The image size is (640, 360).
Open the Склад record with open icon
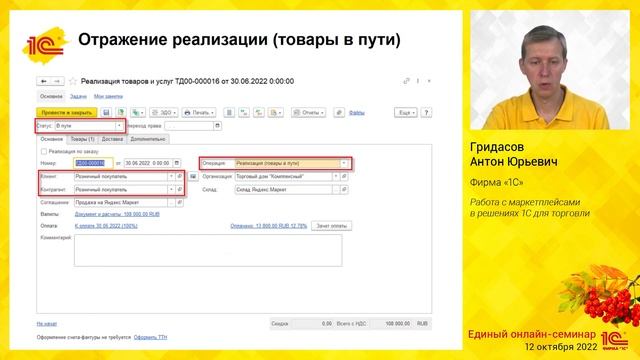(x=344, y=189)
